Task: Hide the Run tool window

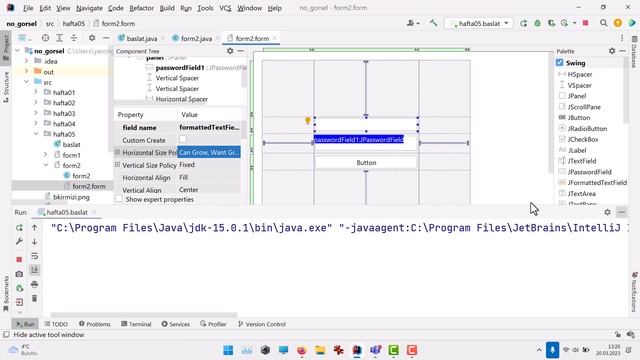Action: [x=622, y=212]
